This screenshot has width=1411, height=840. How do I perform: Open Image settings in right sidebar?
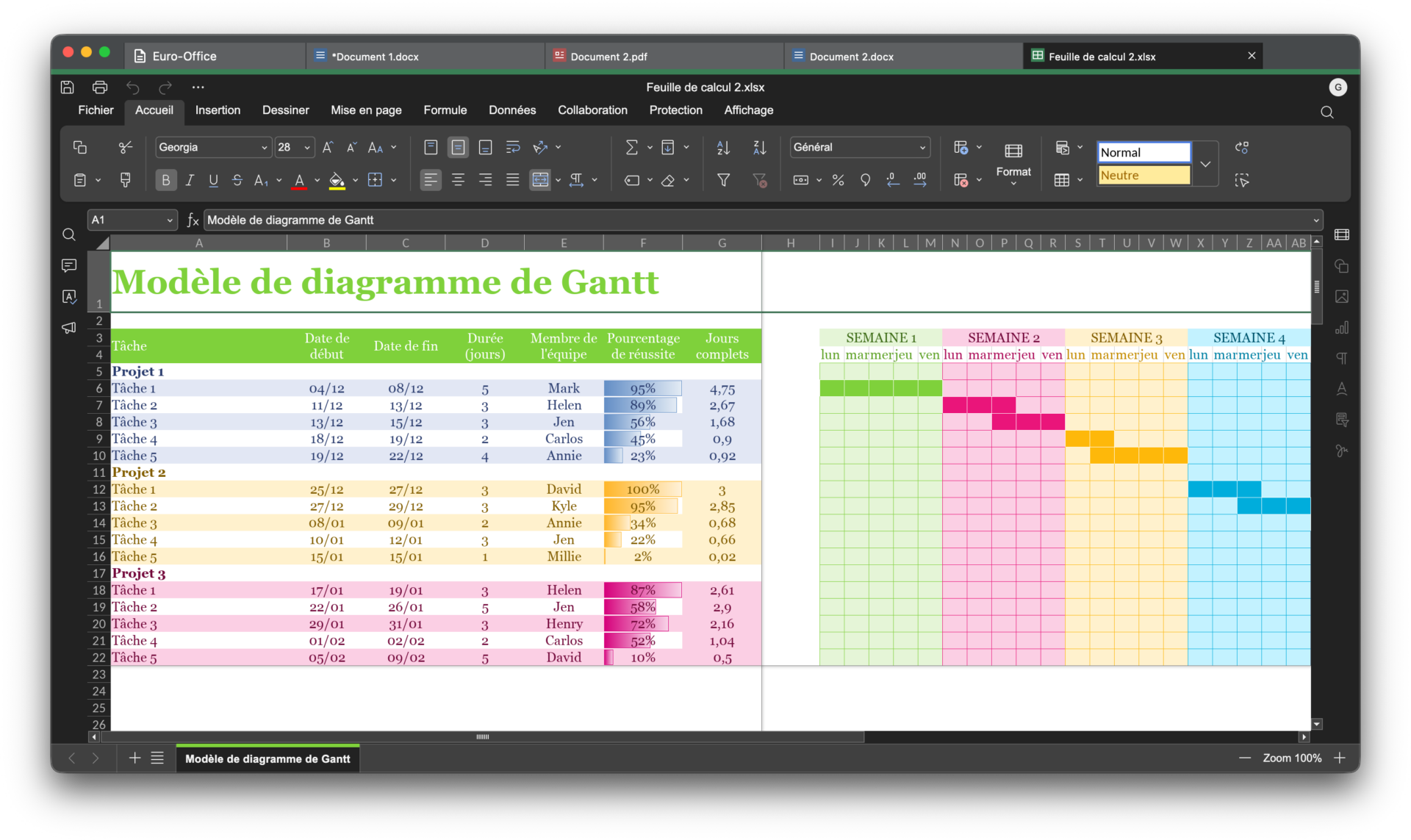pos(1342,297)
